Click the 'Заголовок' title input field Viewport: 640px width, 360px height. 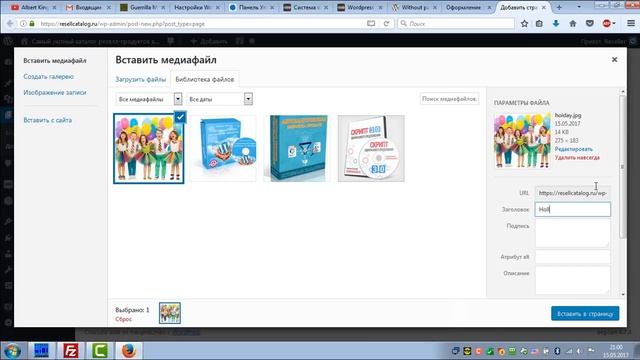pyautogui.click(x=573, y=209)
